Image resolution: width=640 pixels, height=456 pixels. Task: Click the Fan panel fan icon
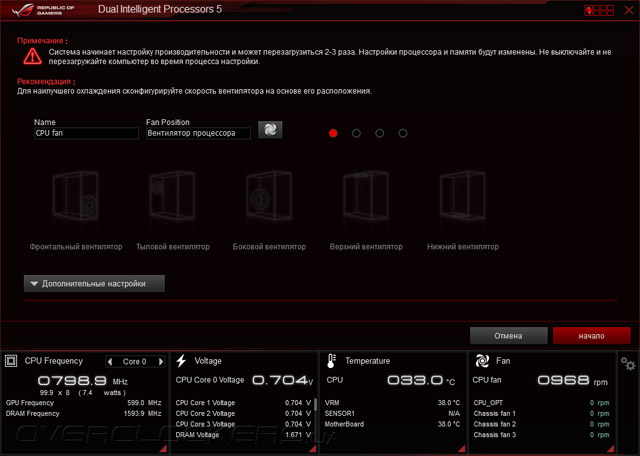(x=482, y=361)
